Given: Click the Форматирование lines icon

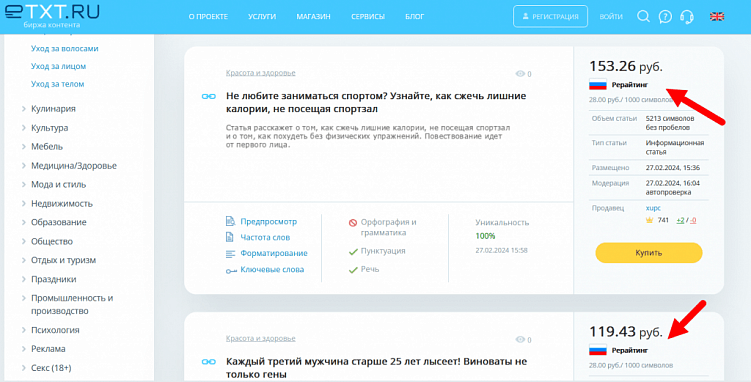Looking at the screenshot, I should (230, 253).
